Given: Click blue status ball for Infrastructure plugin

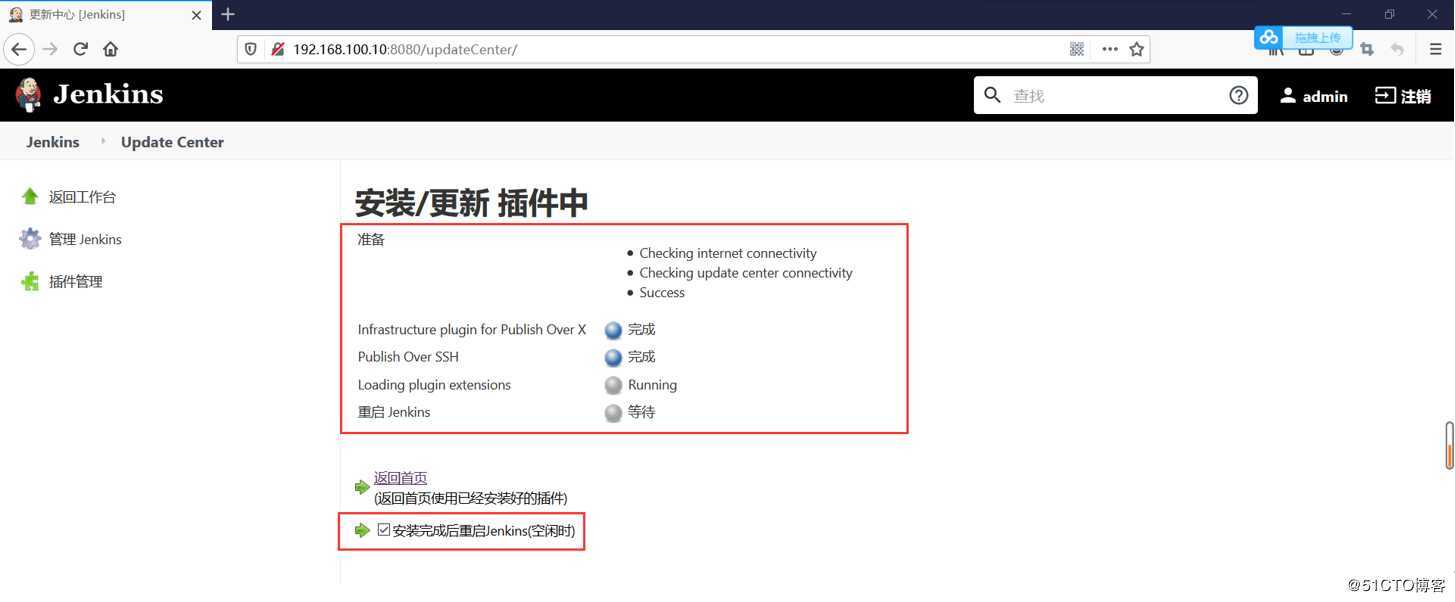Looking at the screenshot, I should click(613, 330).
